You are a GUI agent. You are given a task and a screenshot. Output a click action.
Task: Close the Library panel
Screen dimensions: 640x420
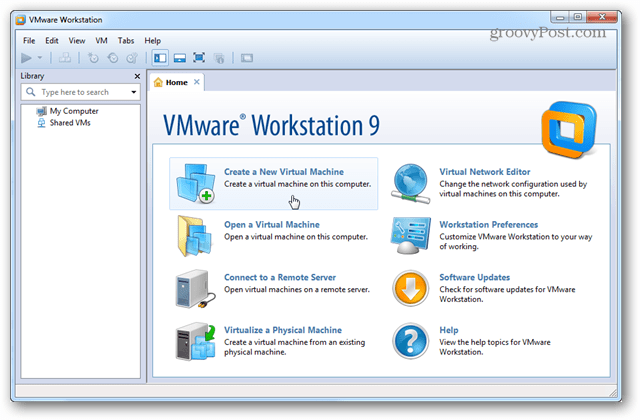pos(137,76)
